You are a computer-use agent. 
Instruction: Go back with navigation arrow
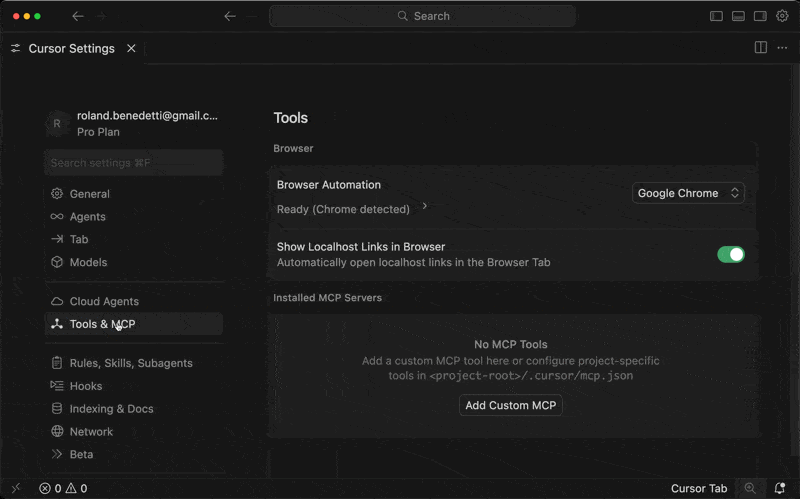click(x=230, y=16)
